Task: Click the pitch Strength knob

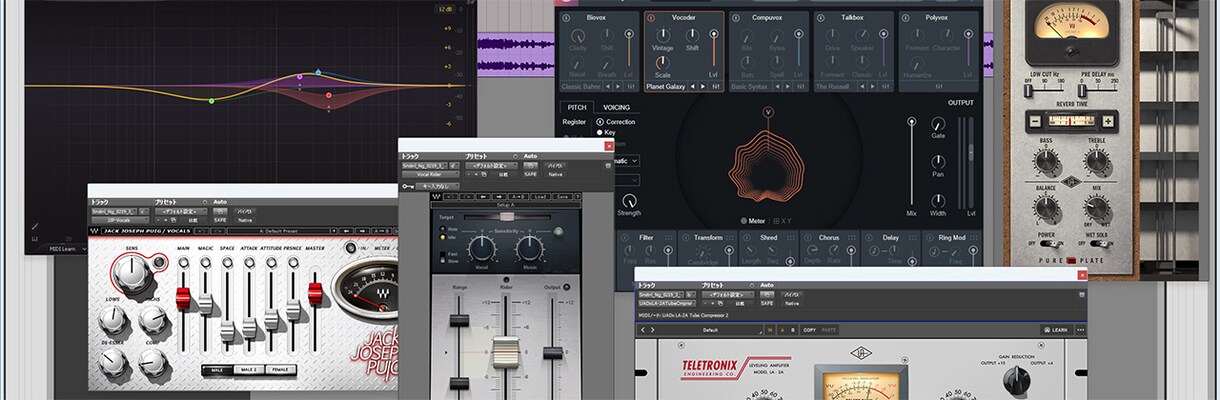Action: pos(629,200)
